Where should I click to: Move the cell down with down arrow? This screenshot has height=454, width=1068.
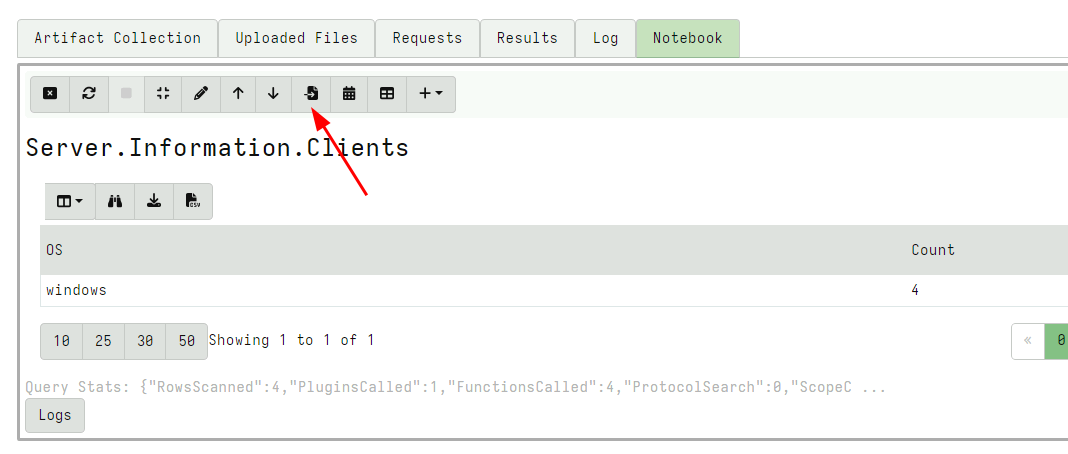[273, 94]
